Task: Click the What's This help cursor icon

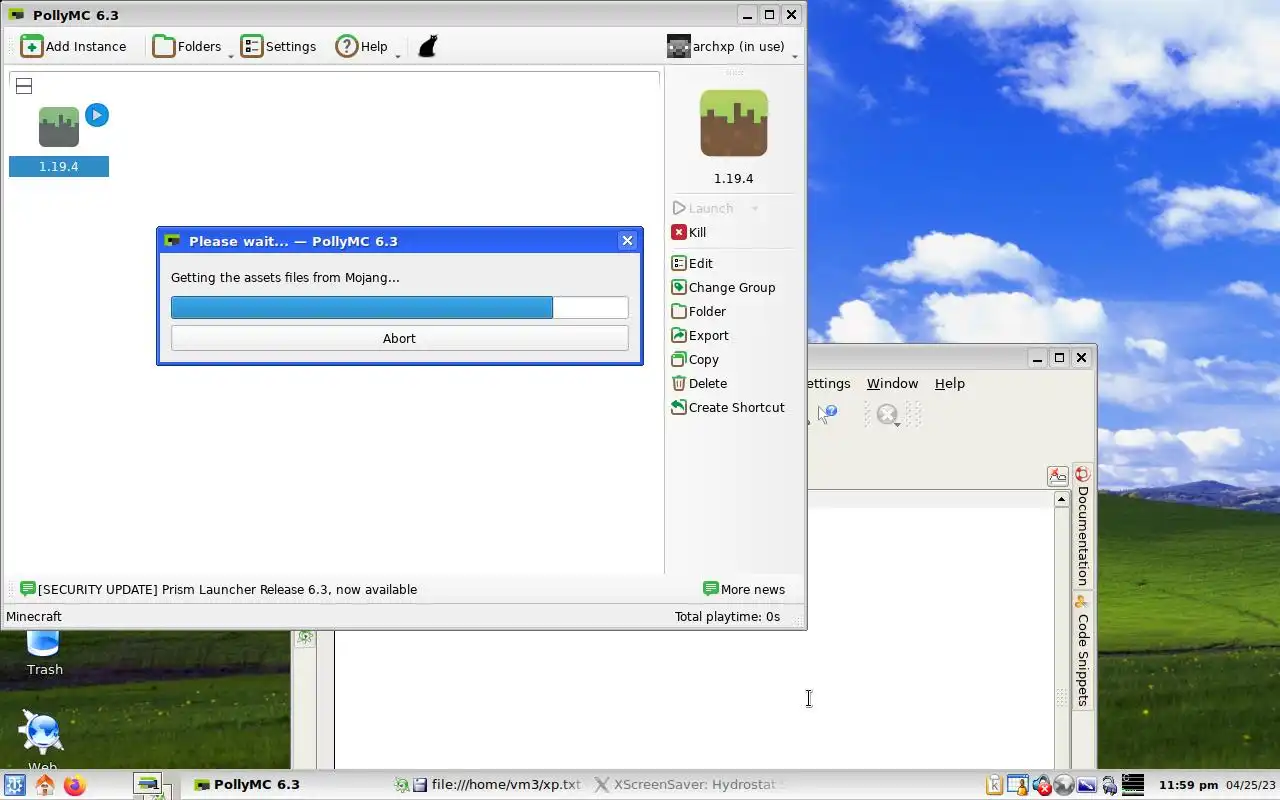Action: click(827, 414)
